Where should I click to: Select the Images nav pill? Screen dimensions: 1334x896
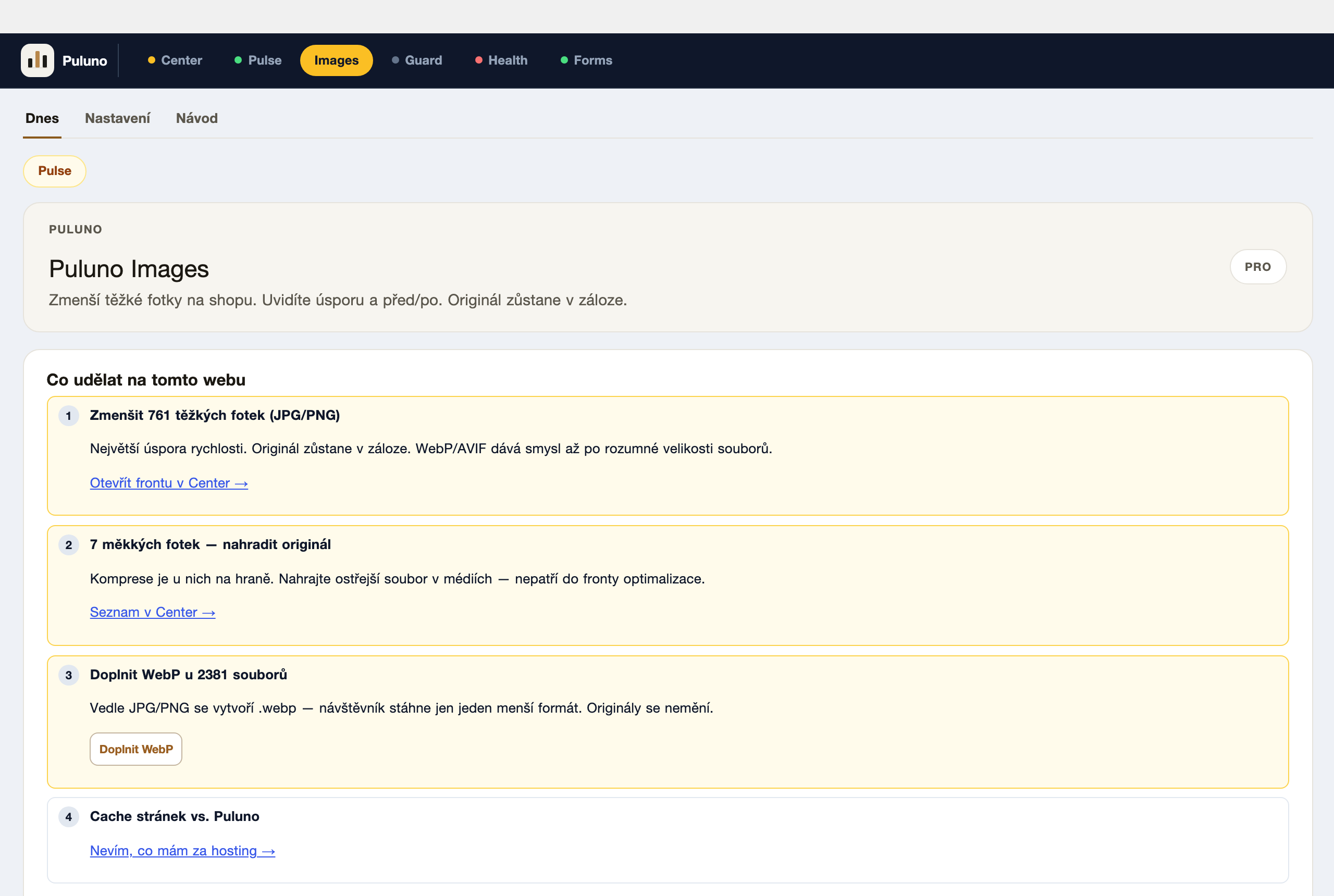tap(336, 60)
